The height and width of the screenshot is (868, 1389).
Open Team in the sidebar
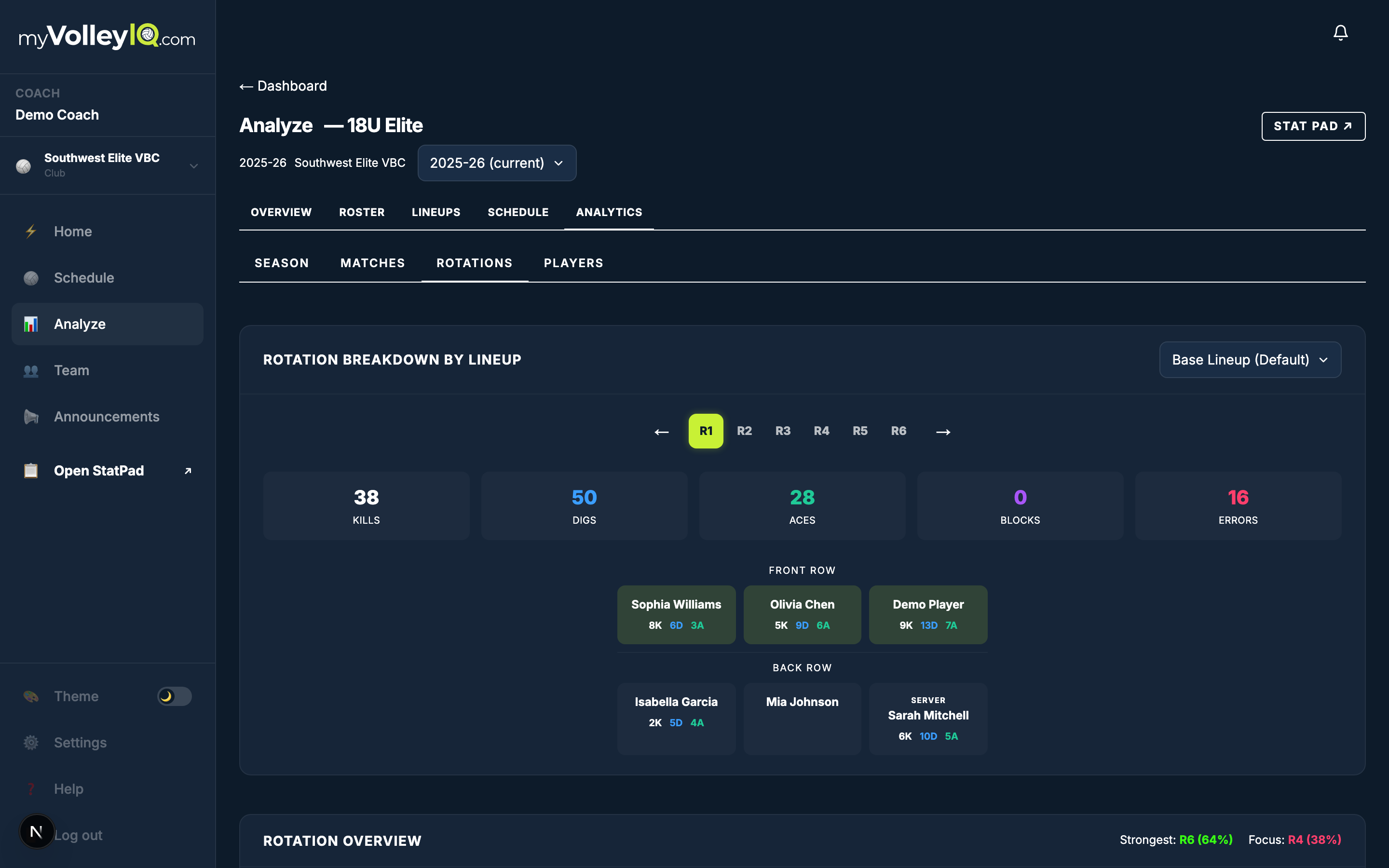(x=108, y=371)
